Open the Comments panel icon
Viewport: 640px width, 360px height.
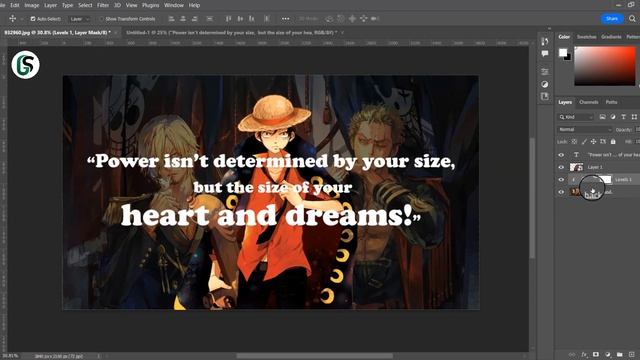pyautogui.click(x=544, y=53)
